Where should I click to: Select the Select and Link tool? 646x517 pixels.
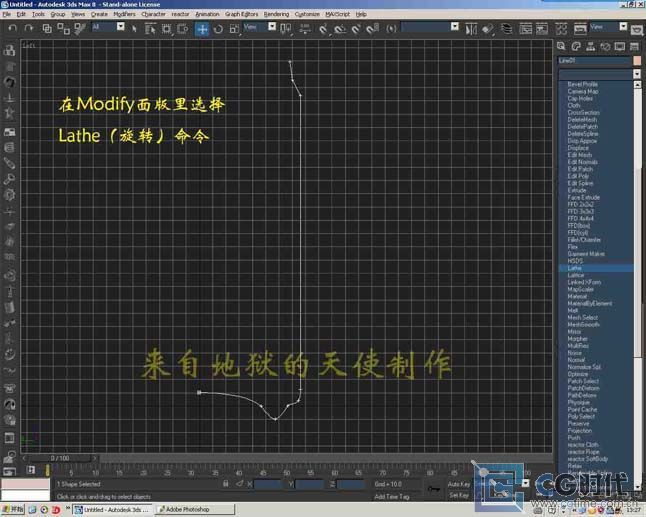[x=47, y=28]
